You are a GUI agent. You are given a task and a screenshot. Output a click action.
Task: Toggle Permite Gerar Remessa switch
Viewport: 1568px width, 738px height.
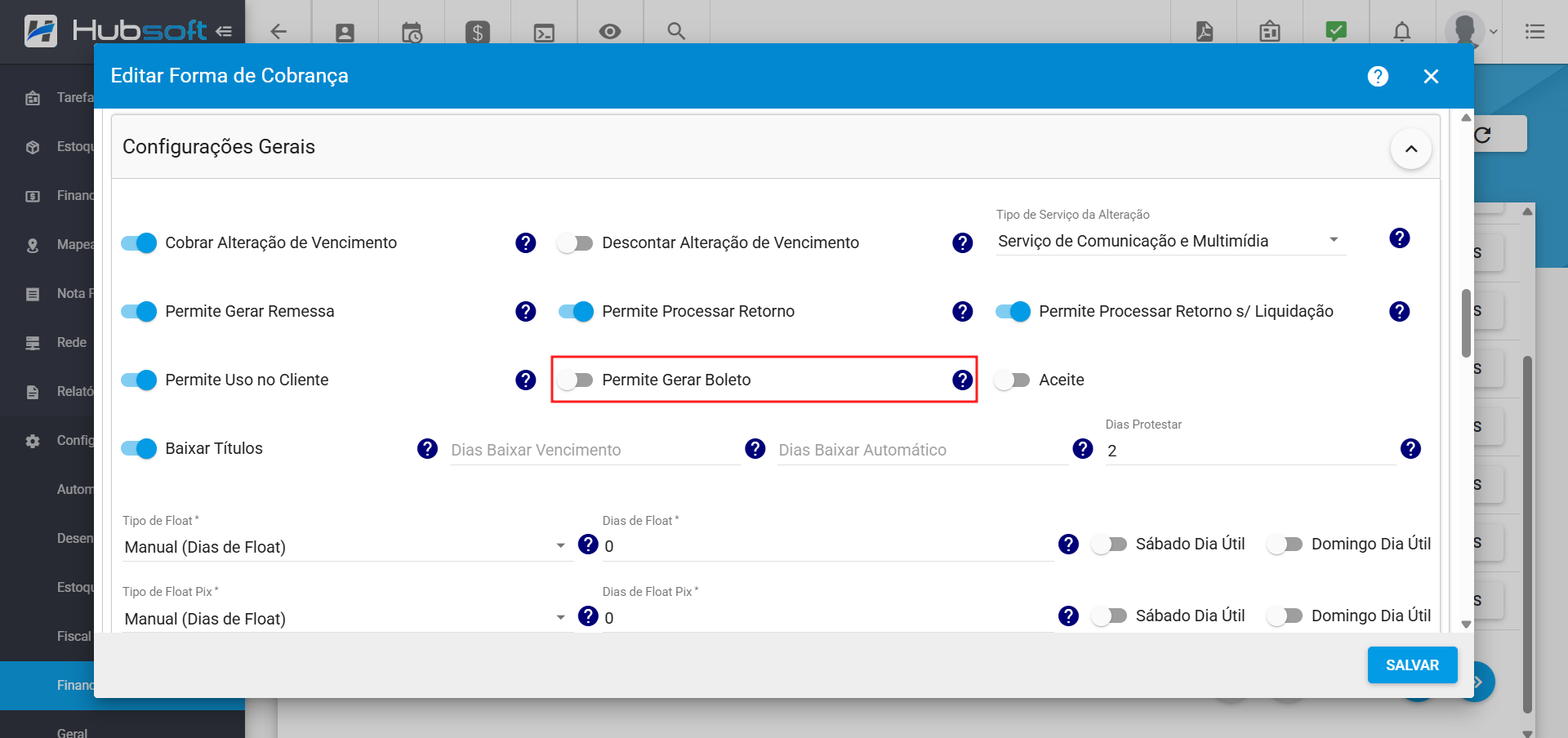[139, 311]
